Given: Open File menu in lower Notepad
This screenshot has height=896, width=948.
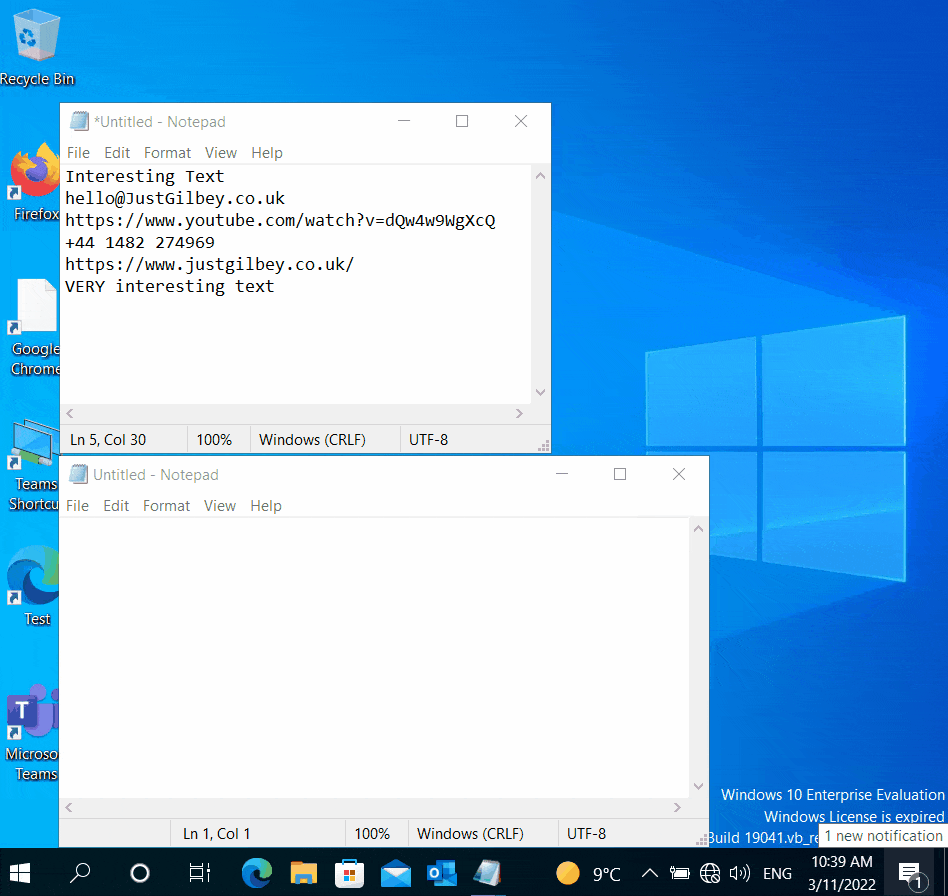Looking at the screenshot, I should pyautogui.click(x=77, y=506).
